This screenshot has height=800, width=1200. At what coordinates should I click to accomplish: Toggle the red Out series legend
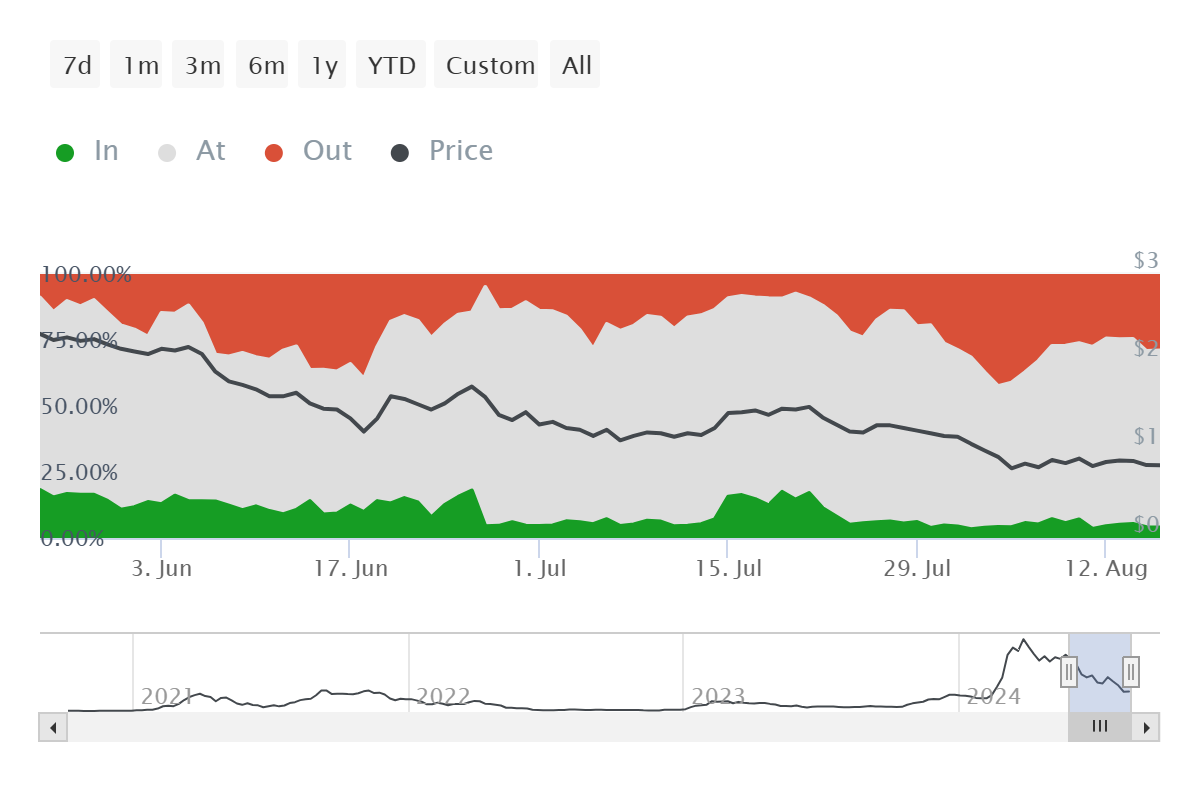308,151
